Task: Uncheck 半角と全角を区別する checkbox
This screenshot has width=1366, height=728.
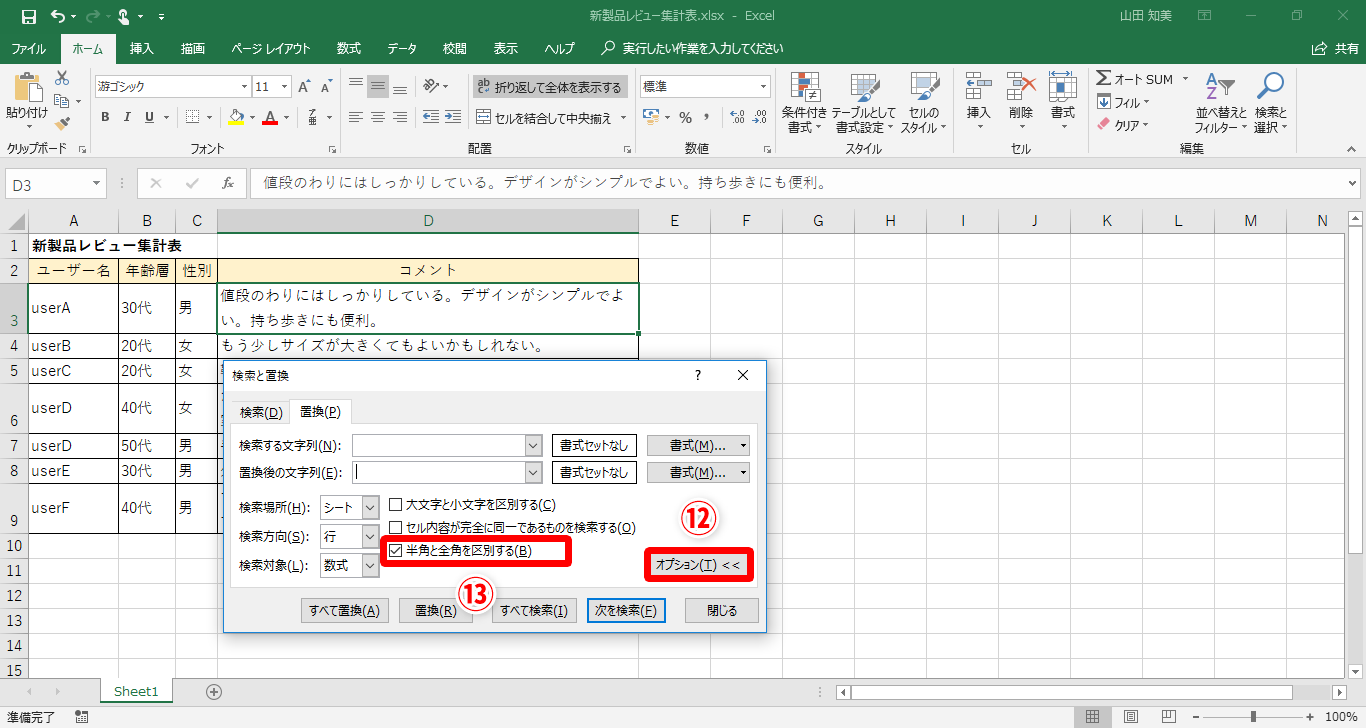Action: coord(396,550)
